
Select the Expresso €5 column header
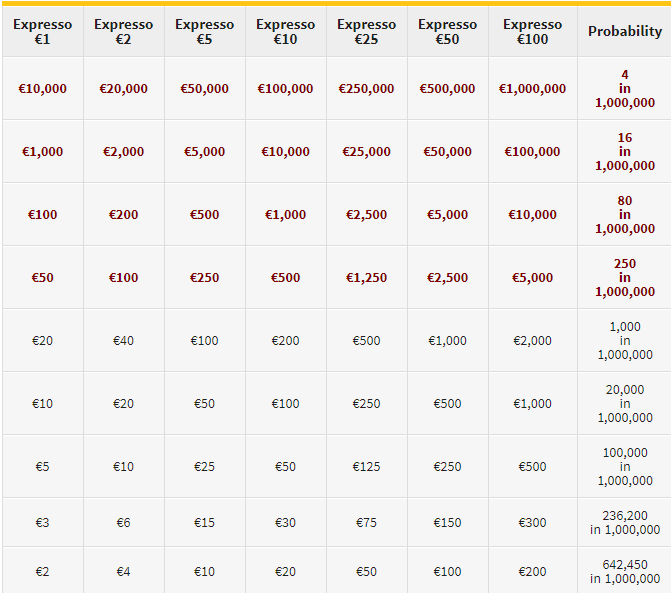204,31
